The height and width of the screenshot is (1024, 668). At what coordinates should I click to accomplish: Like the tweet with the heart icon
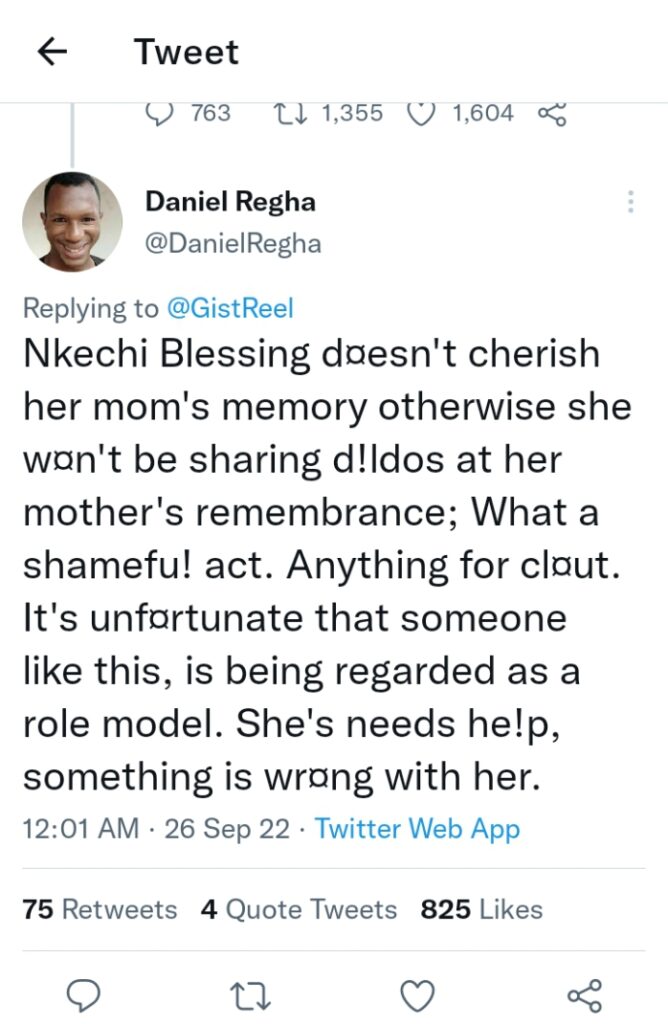pos(417,997)
